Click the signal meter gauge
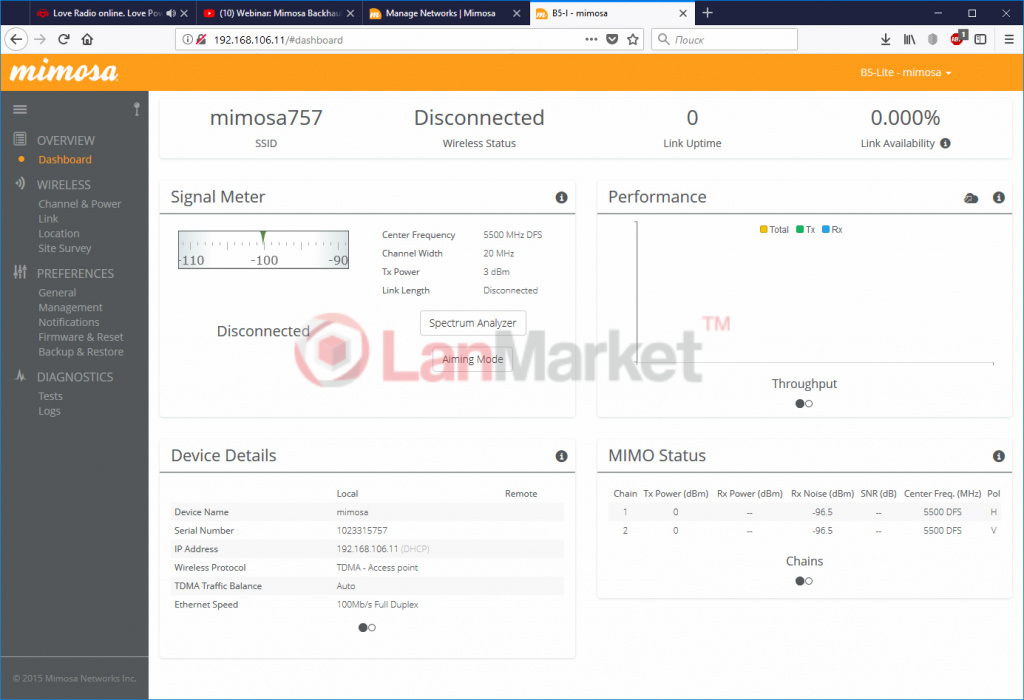The height and width of the screenshot is (700, 1024). pyautogui.click(x=263, y=250)
